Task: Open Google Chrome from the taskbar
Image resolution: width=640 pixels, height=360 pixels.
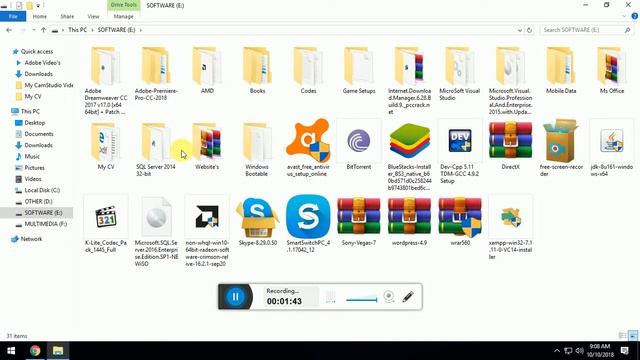Action: 35,351
